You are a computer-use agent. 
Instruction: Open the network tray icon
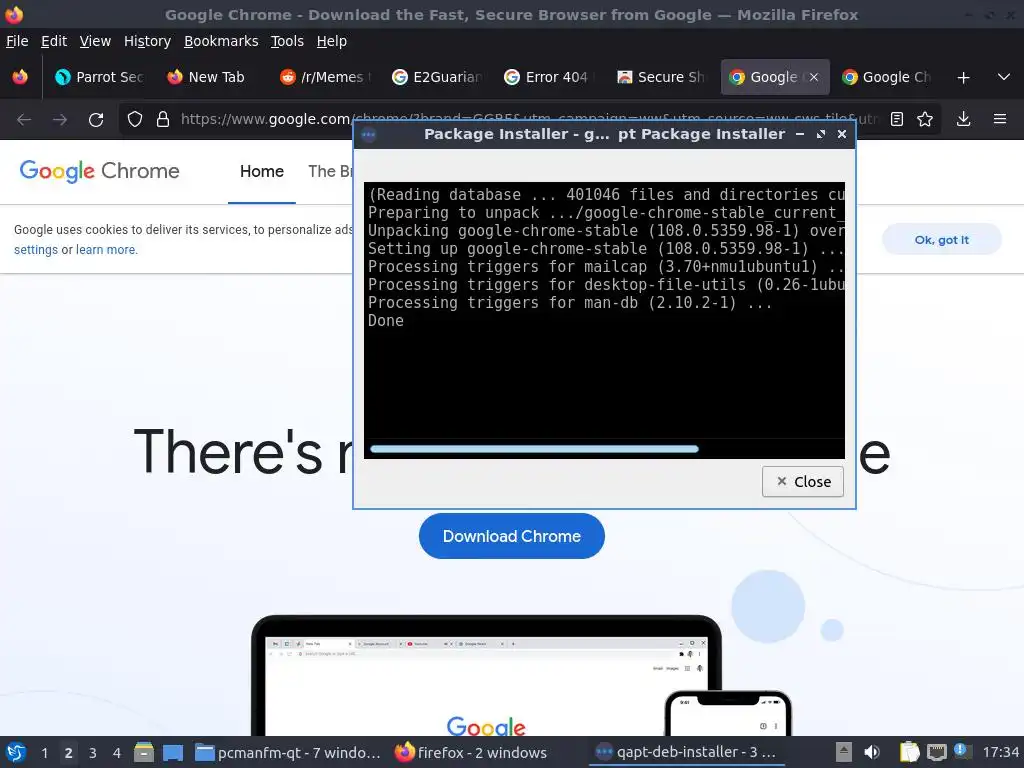click(936, 752)
